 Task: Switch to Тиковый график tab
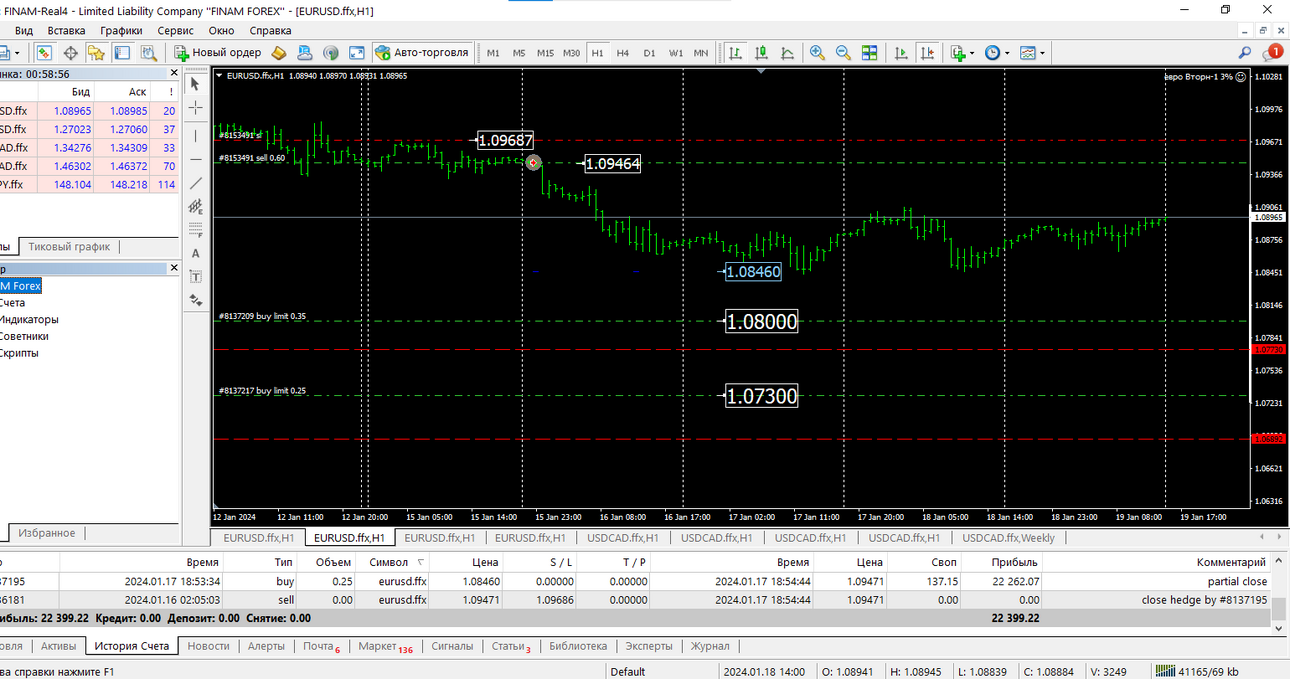pos(69,246)
